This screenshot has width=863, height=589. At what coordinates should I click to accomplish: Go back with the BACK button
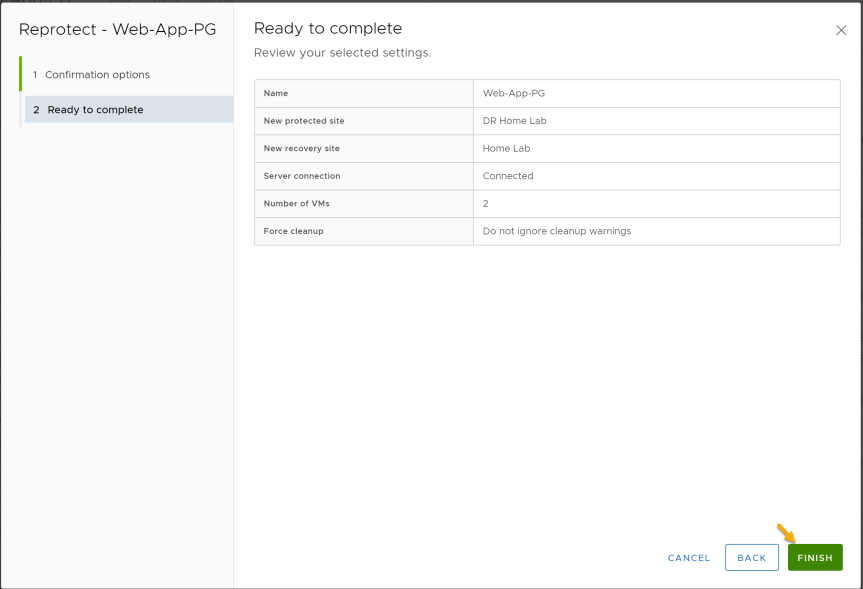point(751,557)
